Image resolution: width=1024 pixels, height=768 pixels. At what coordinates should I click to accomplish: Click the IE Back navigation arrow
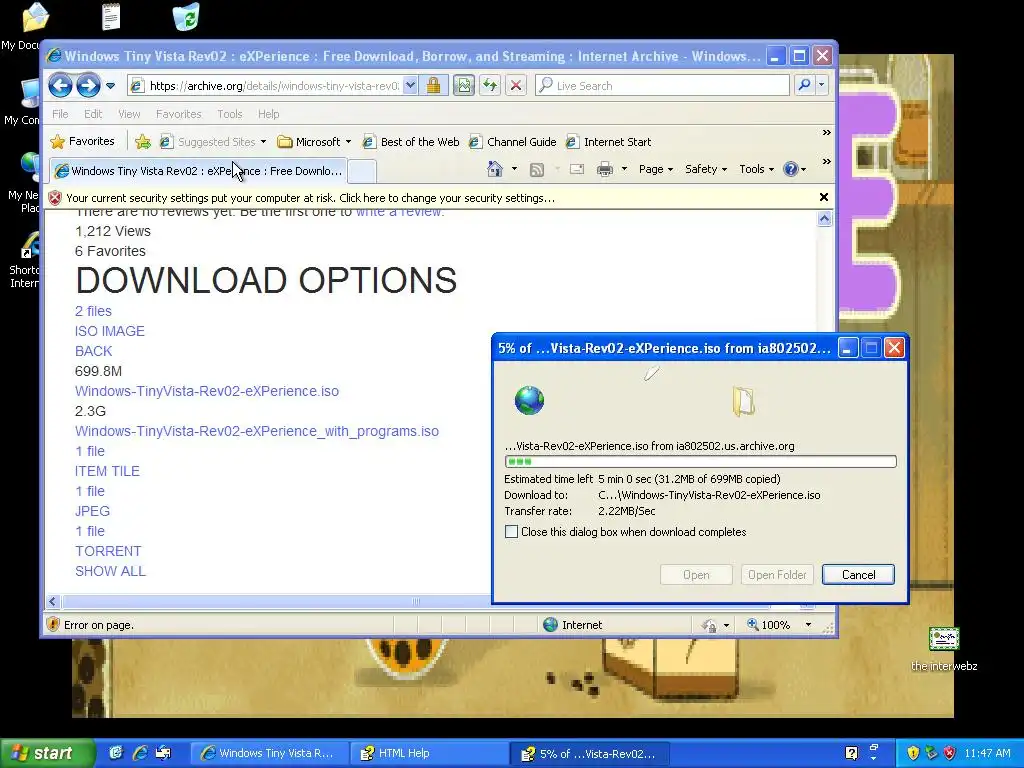point(60,85)
